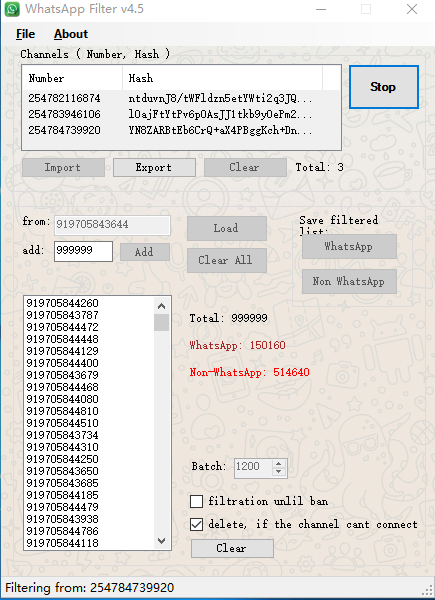The image size is (435, 600).
Task: Select number 919705843650 in list
Action: [x=62, y=471]
